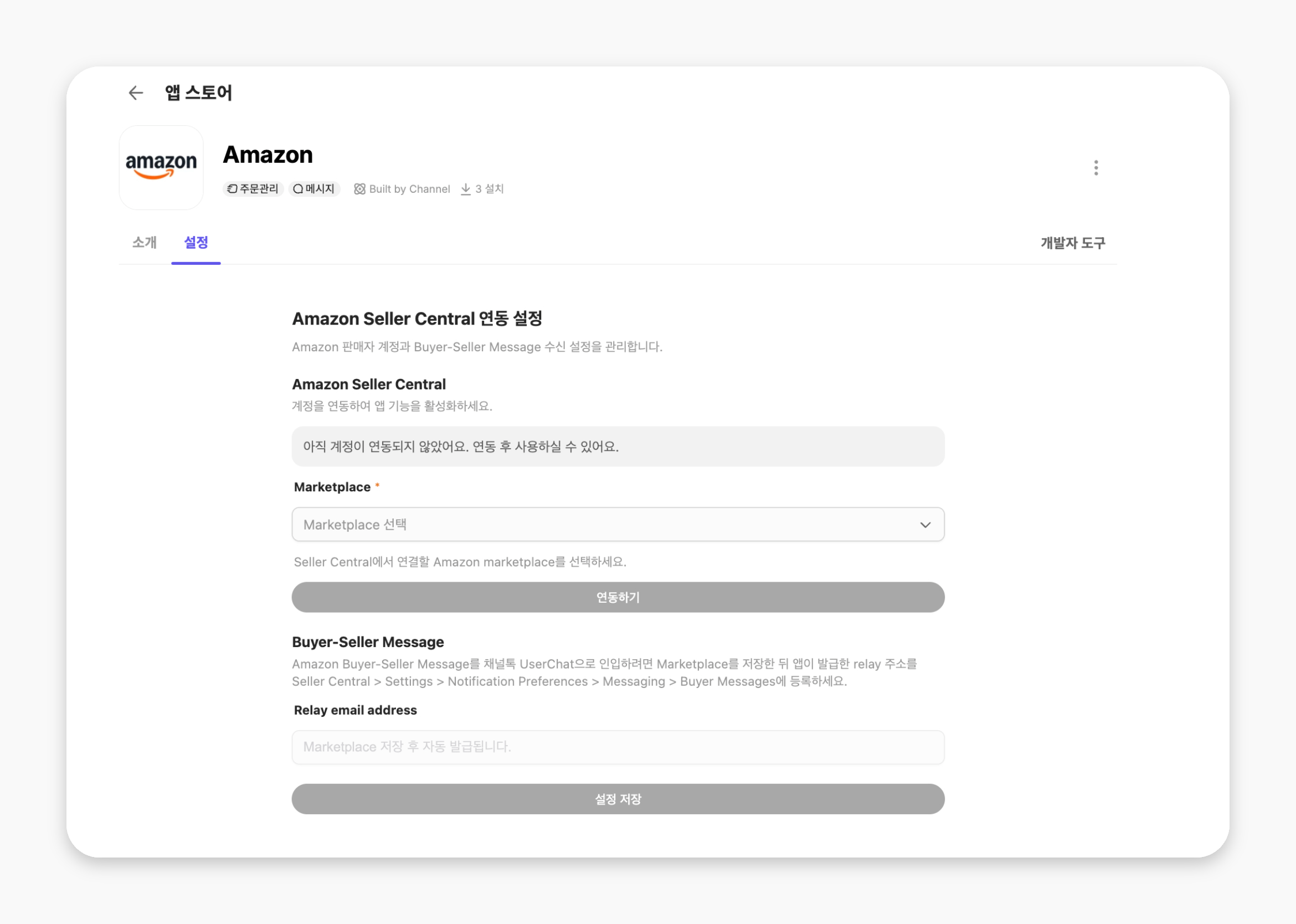Open the three-dot more options menu
1296x924 pixels.
click(1096, 168)
